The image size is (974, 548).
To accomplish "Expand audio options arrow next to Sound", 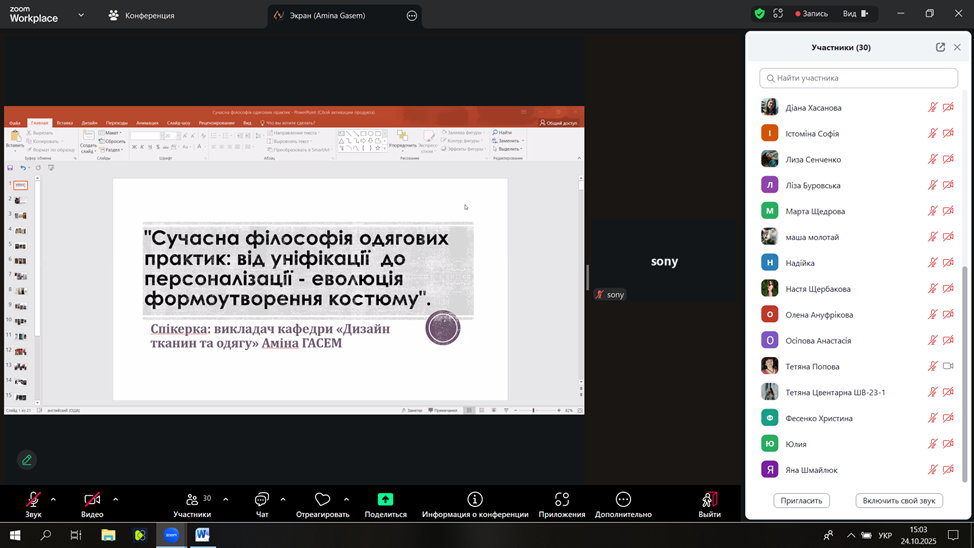I will point(53,499).
